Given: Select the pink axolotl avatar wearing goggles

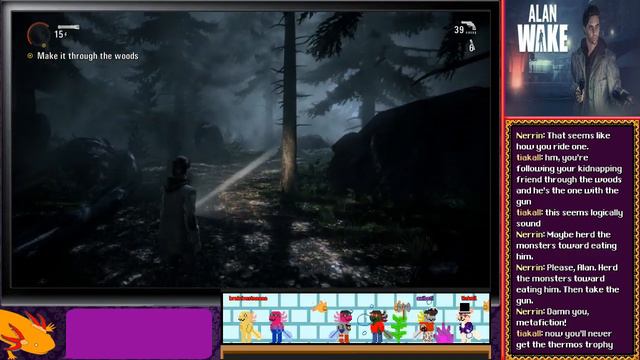Looking at the screenshot, I should (x=343, y=326).
